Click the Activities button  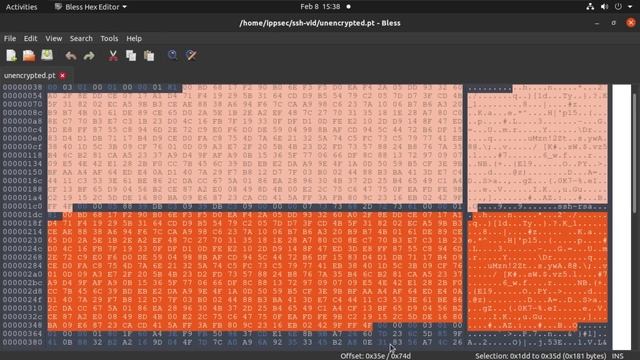tap(21, 7)
